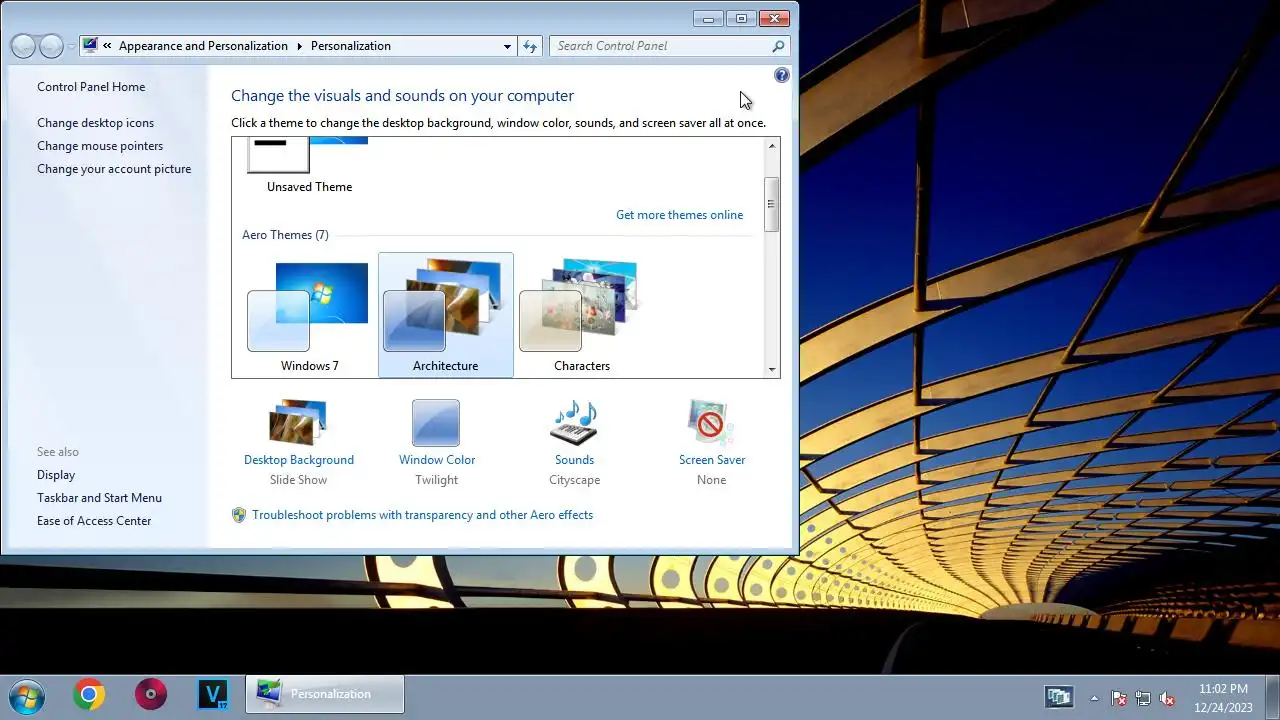1280x720 pixels.
Task: Click the Desktop Background link text
Action: pos(299,460)
